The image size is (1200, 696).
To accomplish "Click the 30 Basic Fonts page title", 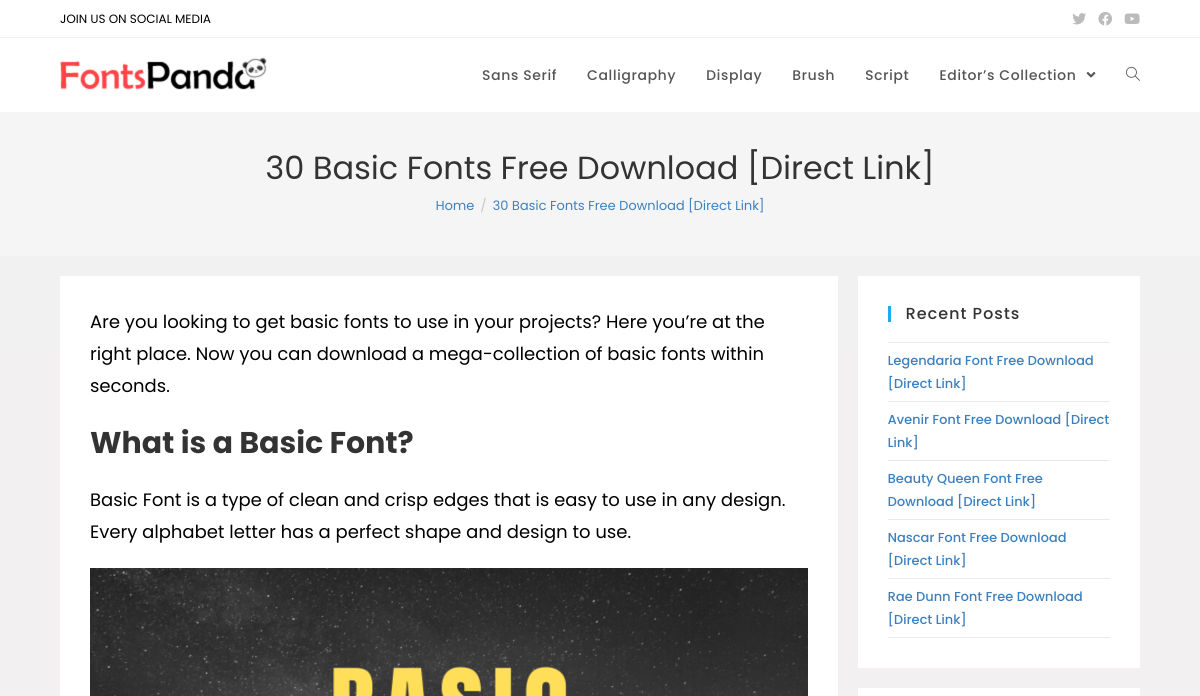I will [599, 168].
